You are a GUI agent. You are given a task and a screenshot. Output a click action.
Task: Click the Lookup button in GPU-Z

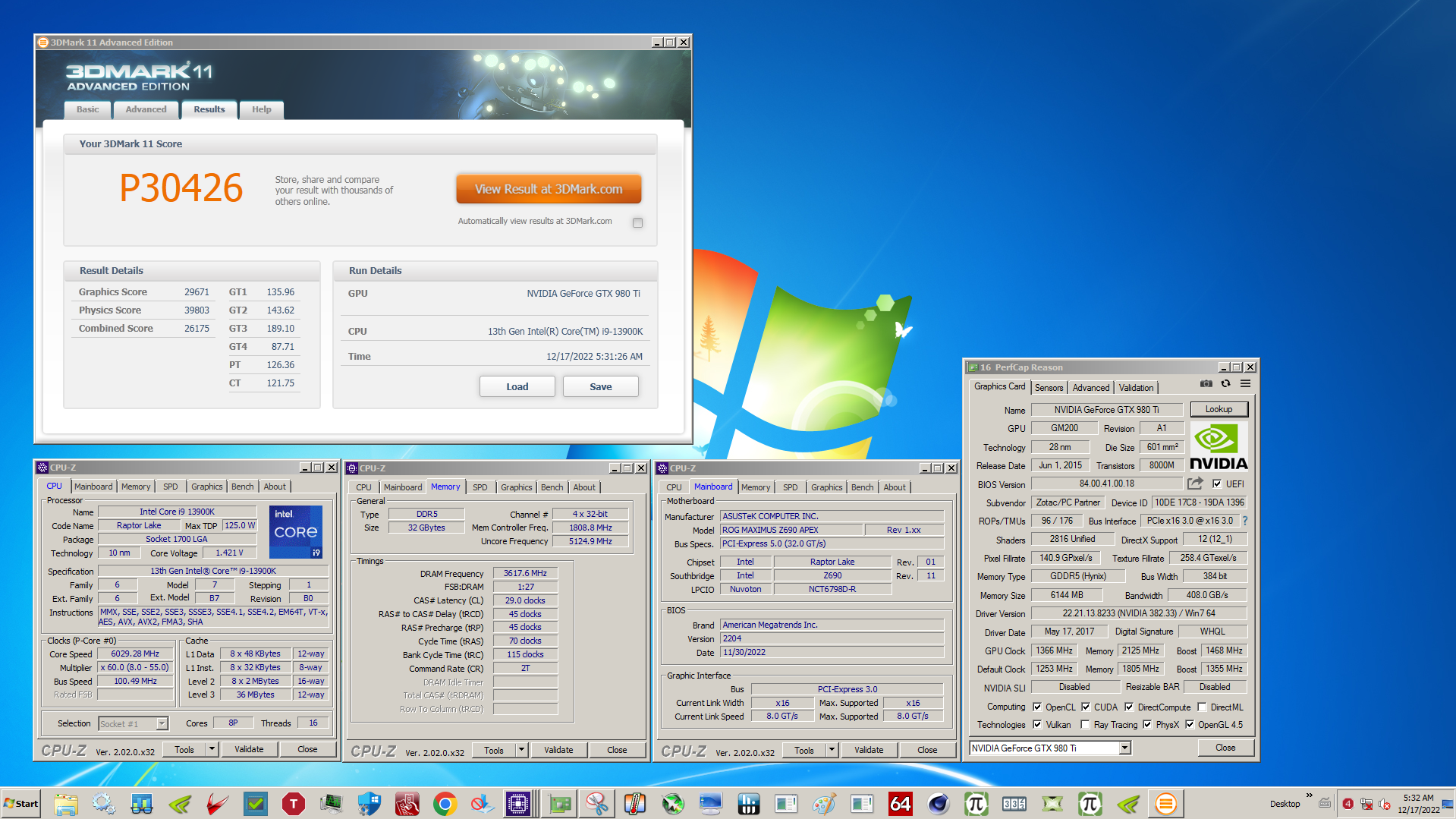pyautogui.click(x=1219, y=409)
